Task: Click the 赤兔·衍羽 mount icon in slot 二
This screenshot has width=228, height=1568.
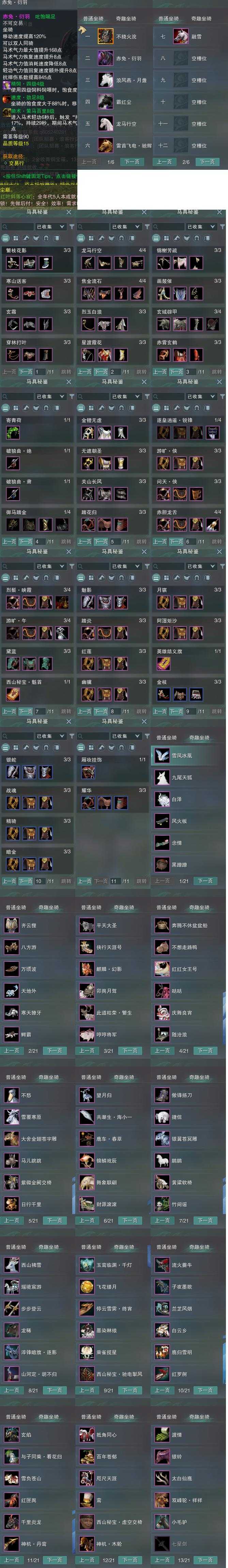Action: tap(105, 58)
